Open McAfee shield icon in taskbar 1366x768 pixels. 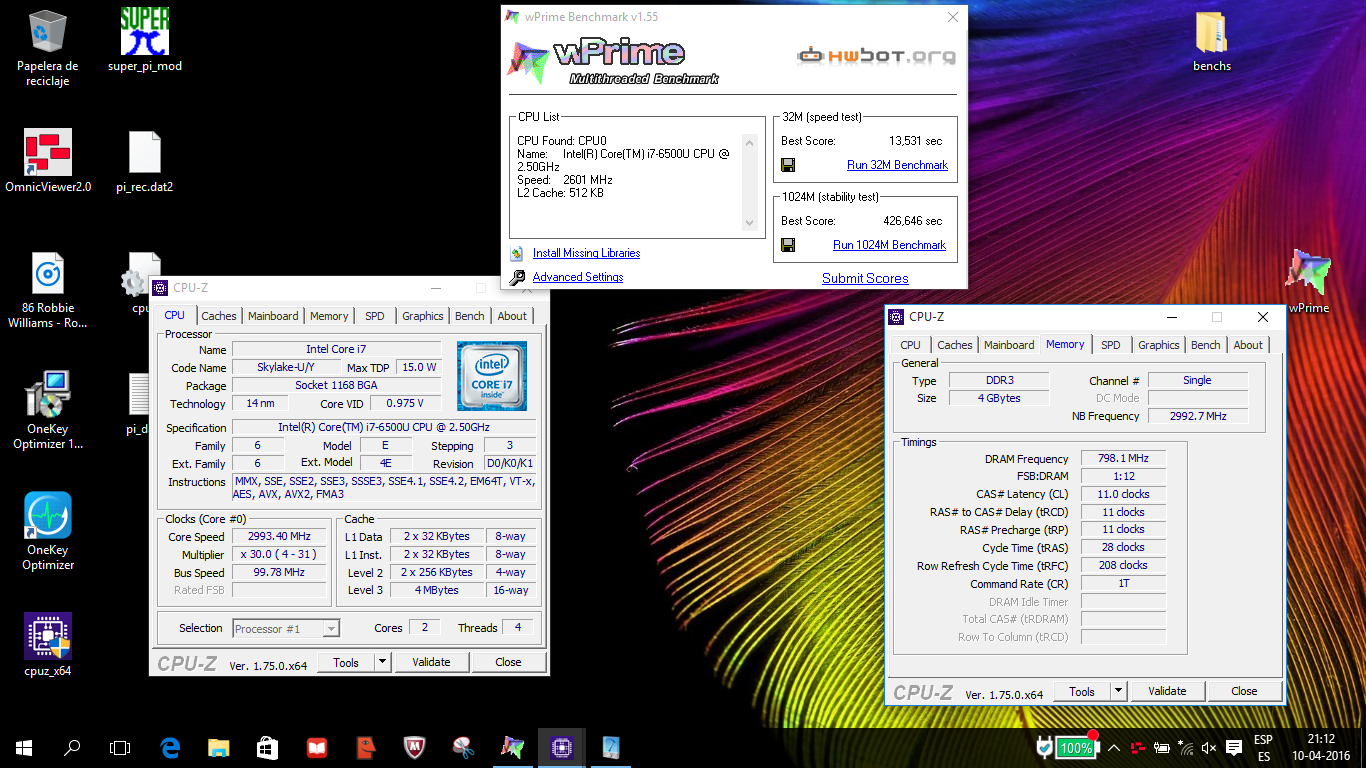click(x=415, y=747)
